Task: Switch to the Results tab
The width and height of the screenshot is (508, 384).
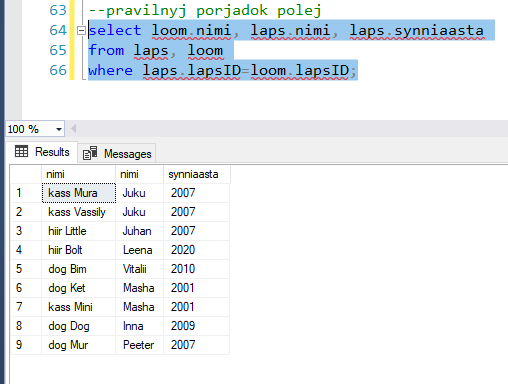Action: (42, 152)
